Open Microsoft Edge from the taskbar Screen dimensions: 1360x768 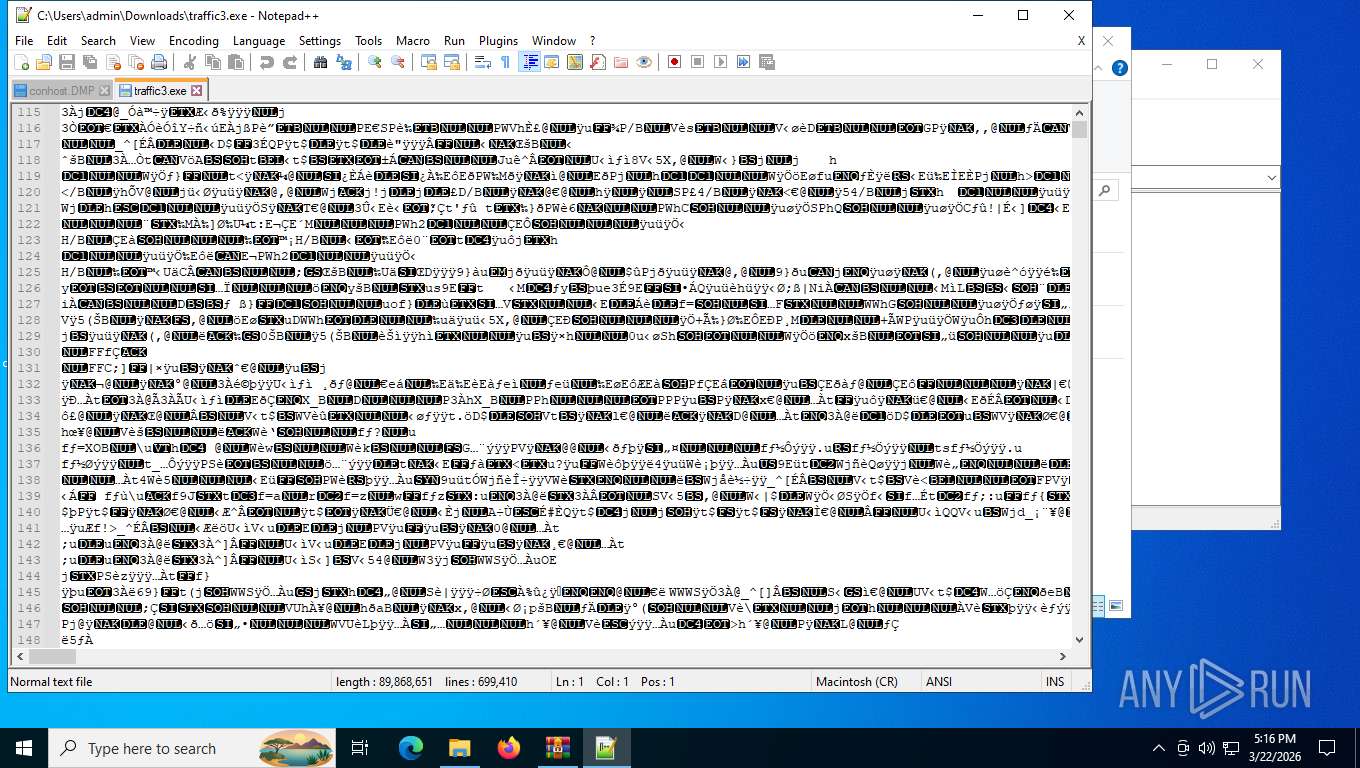(411, 747)
